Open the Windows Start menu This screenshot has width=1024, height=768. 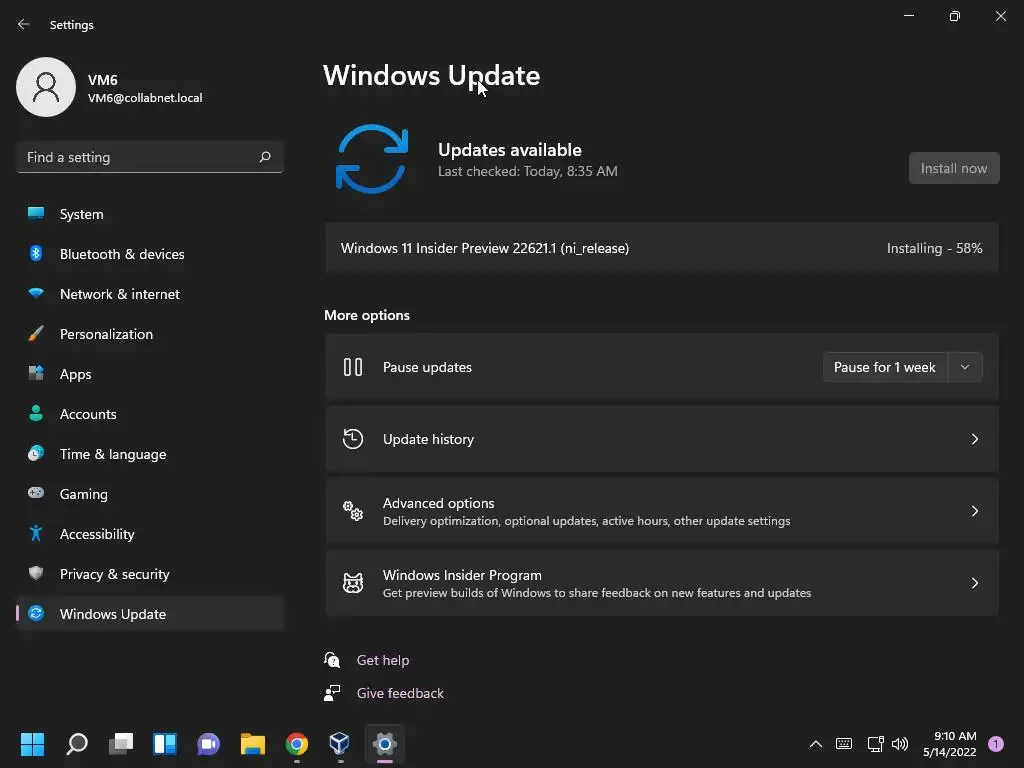pyautogui.click(x=32, y=744)
